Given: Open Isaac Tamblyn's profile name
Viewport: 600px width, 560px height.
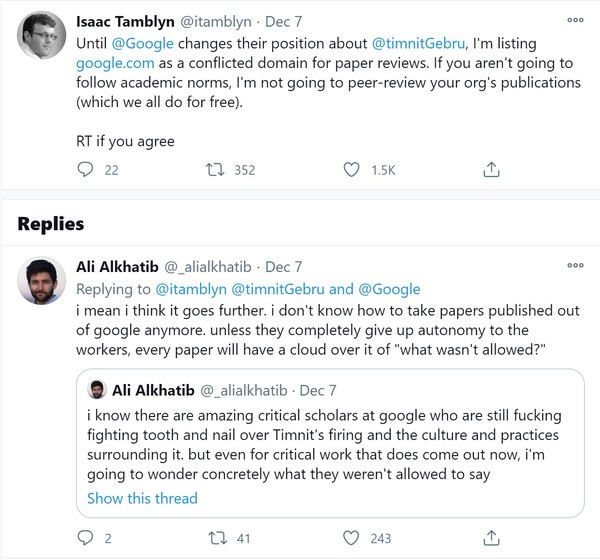Looking at the screenshot, I should click(x=125, y=19).
